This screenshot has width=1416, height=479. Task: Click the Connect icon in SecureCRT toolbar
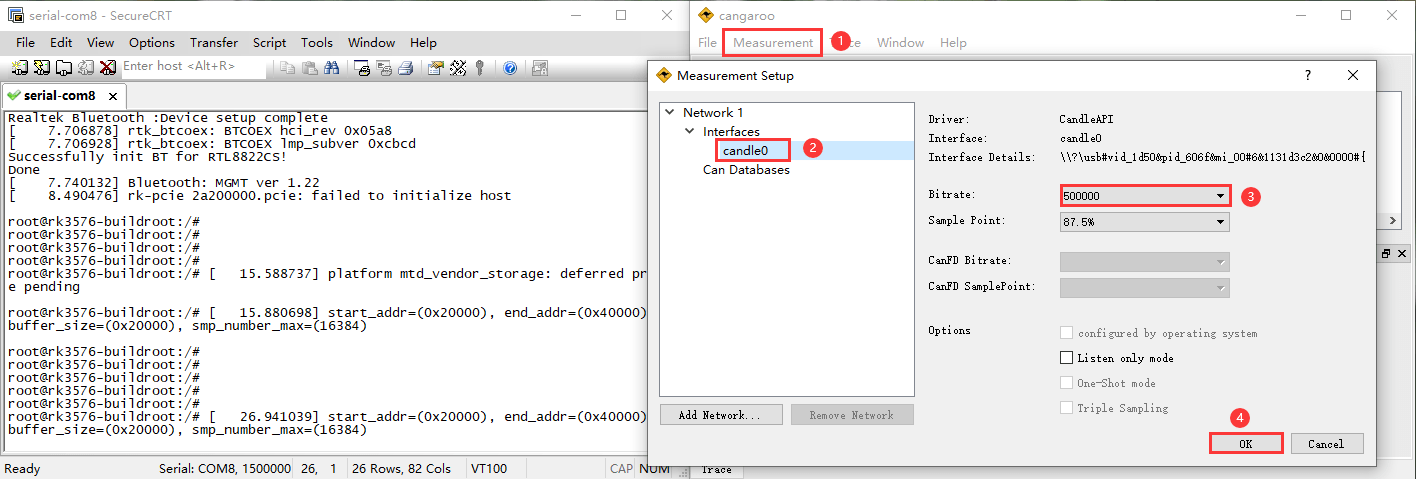click(18, 68)
